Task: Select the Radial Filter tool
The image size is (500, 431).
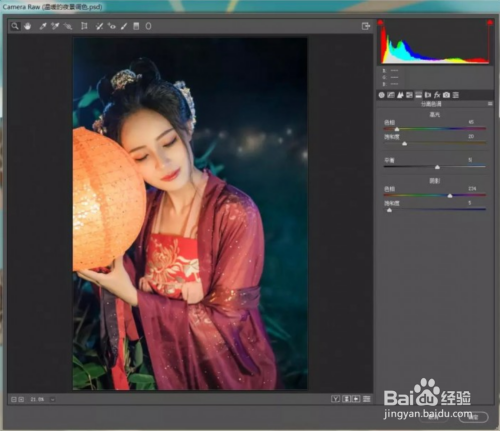Action: click(x=148, y=26)
